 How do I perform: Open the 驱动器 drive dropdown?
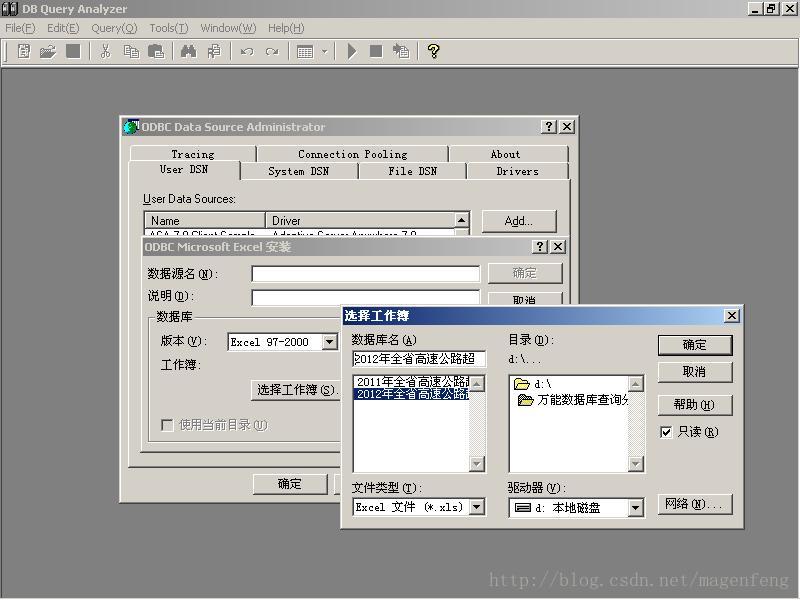pos(635,508)
